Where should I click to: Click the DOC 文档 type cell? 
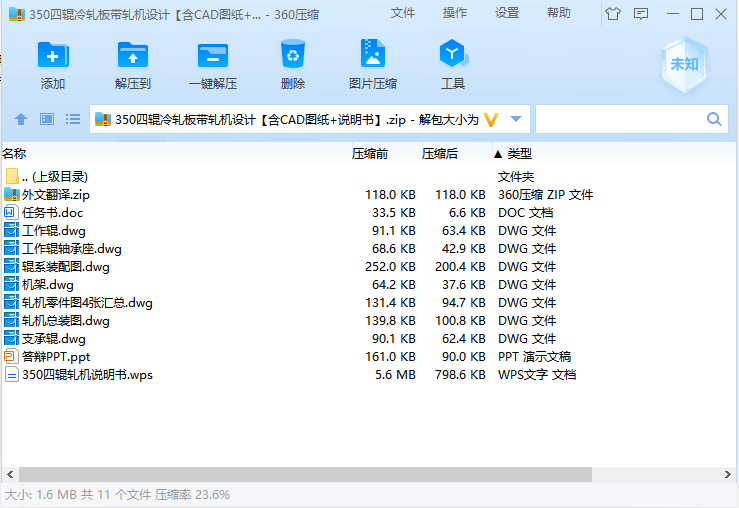pyautogui.click(x=526, y=212)
